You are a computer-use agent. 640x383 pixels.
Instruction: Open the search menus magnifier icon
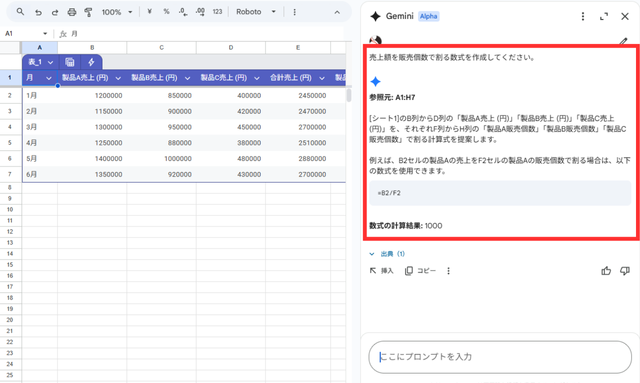click(20, 12)
